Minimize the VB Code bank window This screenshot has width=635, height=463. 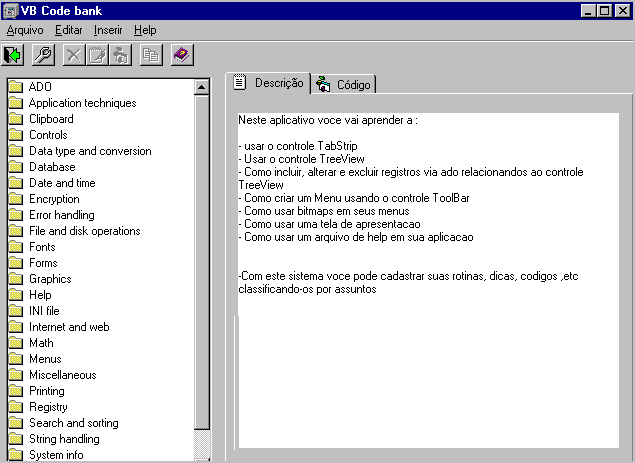click(x=588, y=11)
